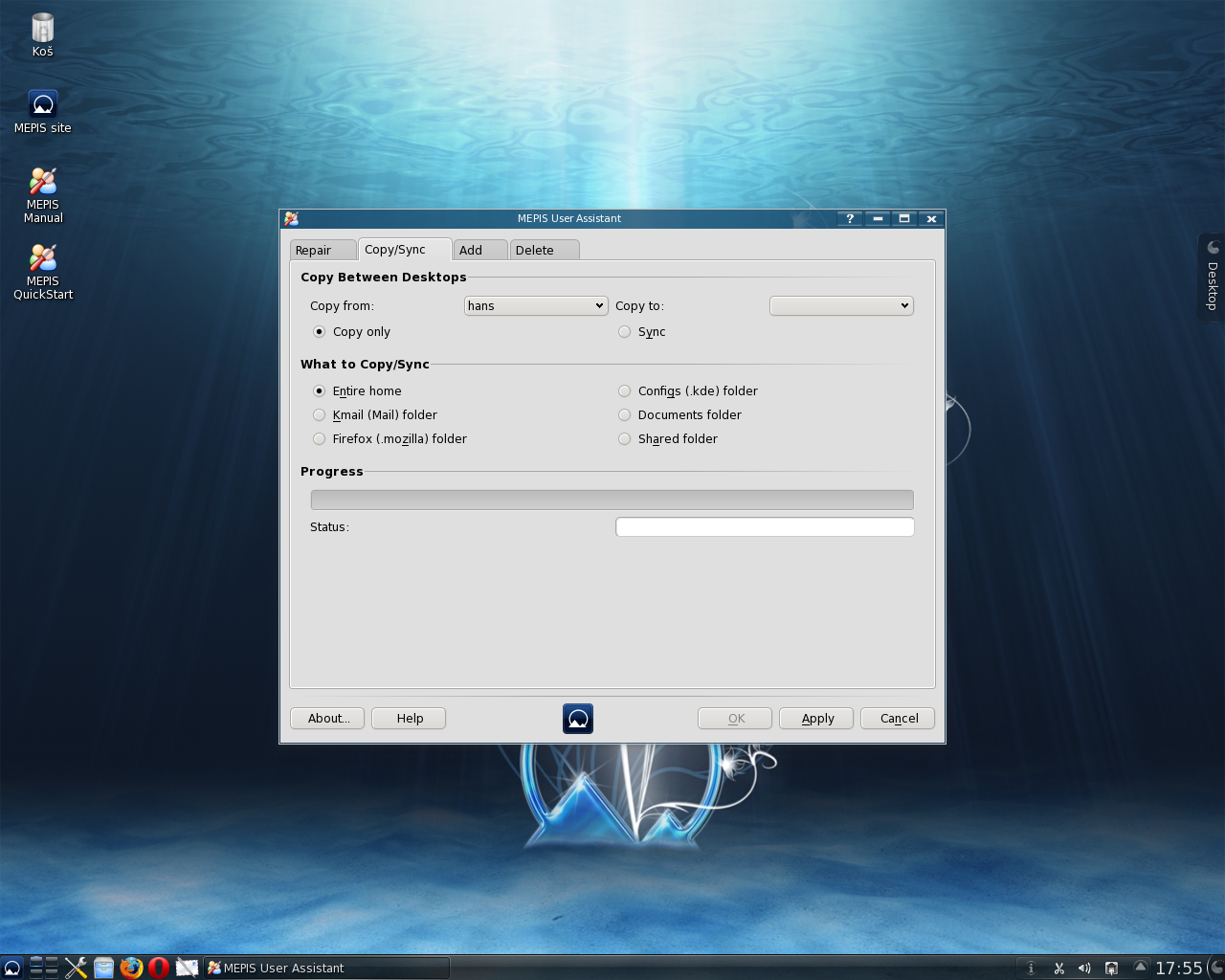The width and height of the screenshot is (1225, 980).
Task: Click the network connection tray icon
Action: (1111, 968)
